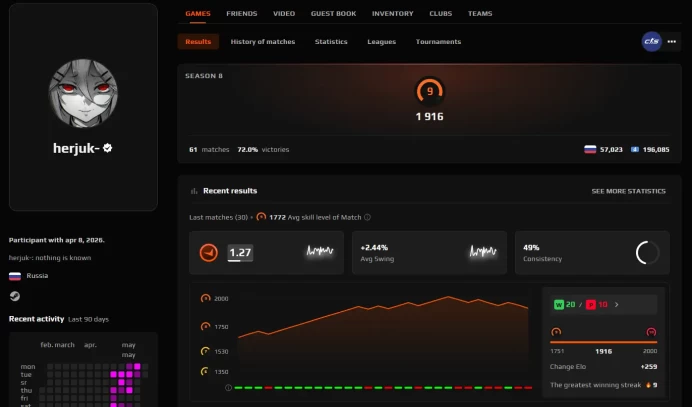This screenshot has height=407, width=692.
Task: Open the 49% Consistency card
Action: [592, 252]
